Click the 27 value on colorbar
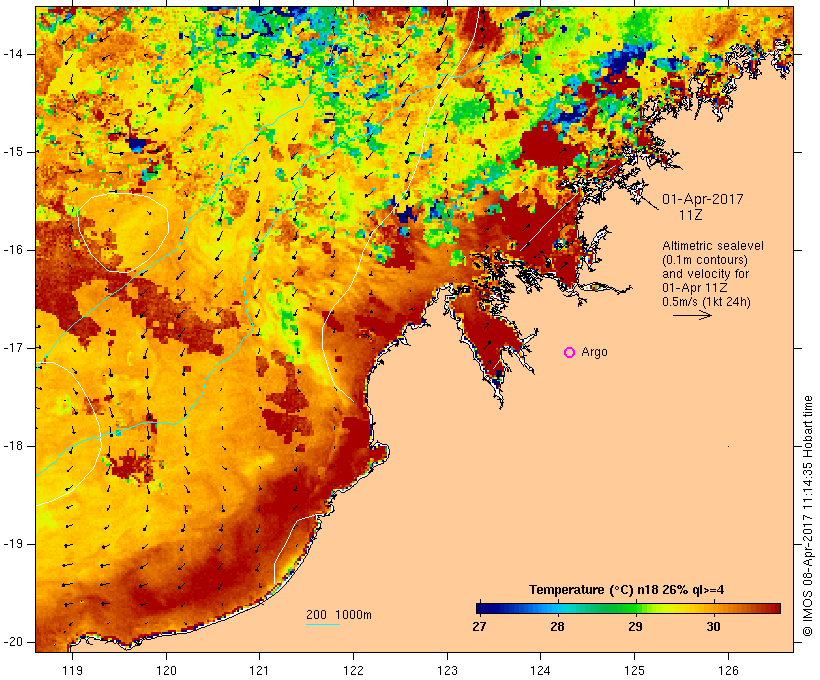 pos(479,626)
